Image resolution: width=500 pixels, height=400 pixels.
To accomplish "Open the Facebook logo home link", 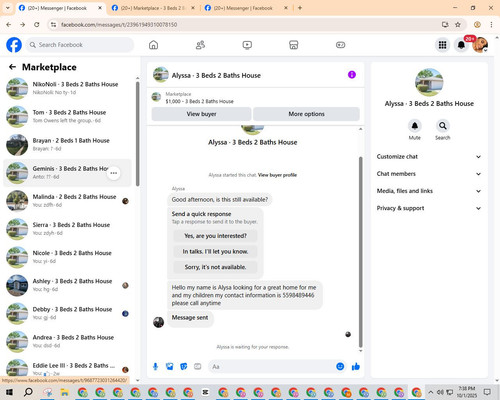I will tap(14, 45).
